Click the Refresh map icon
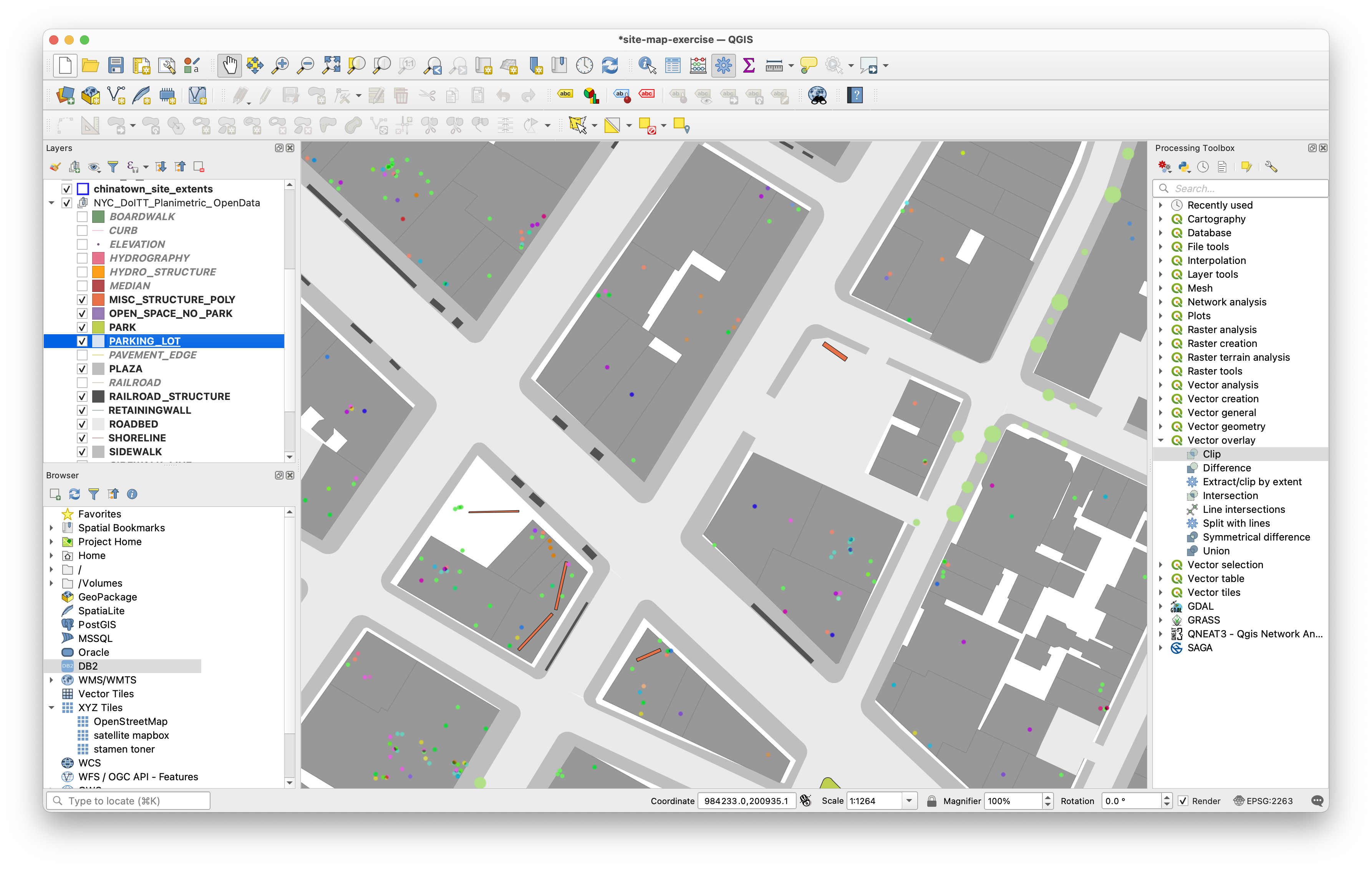 (610, 66)
